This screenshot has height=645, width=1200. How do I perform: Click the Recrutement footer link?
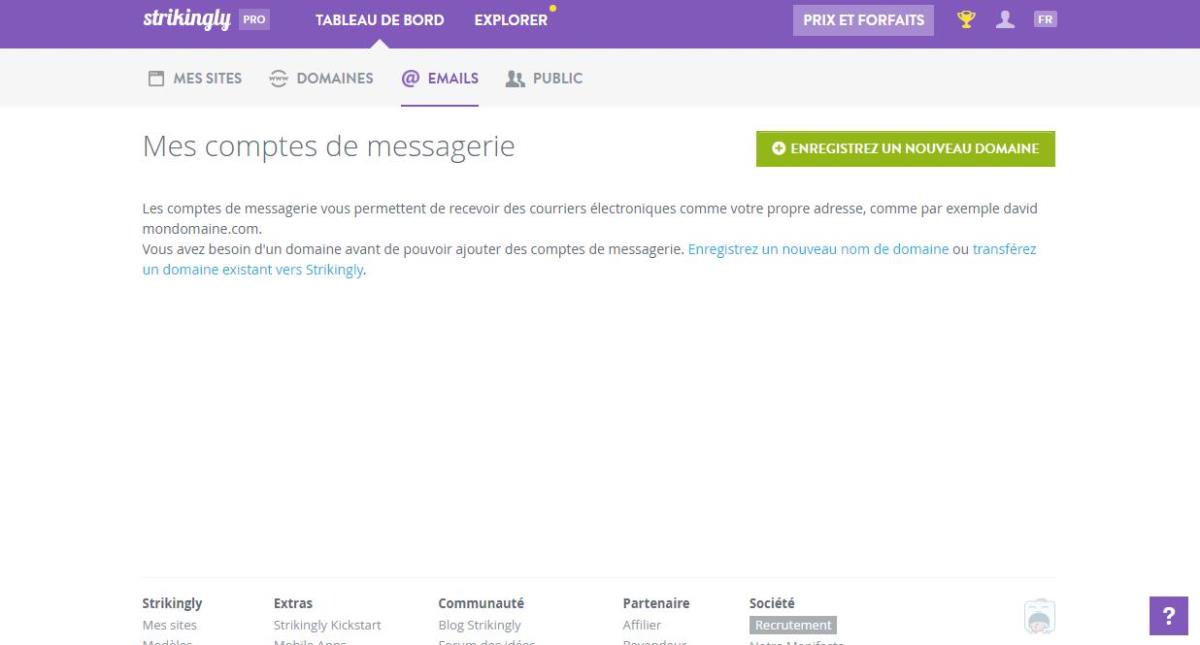click(x=793, y=625)
